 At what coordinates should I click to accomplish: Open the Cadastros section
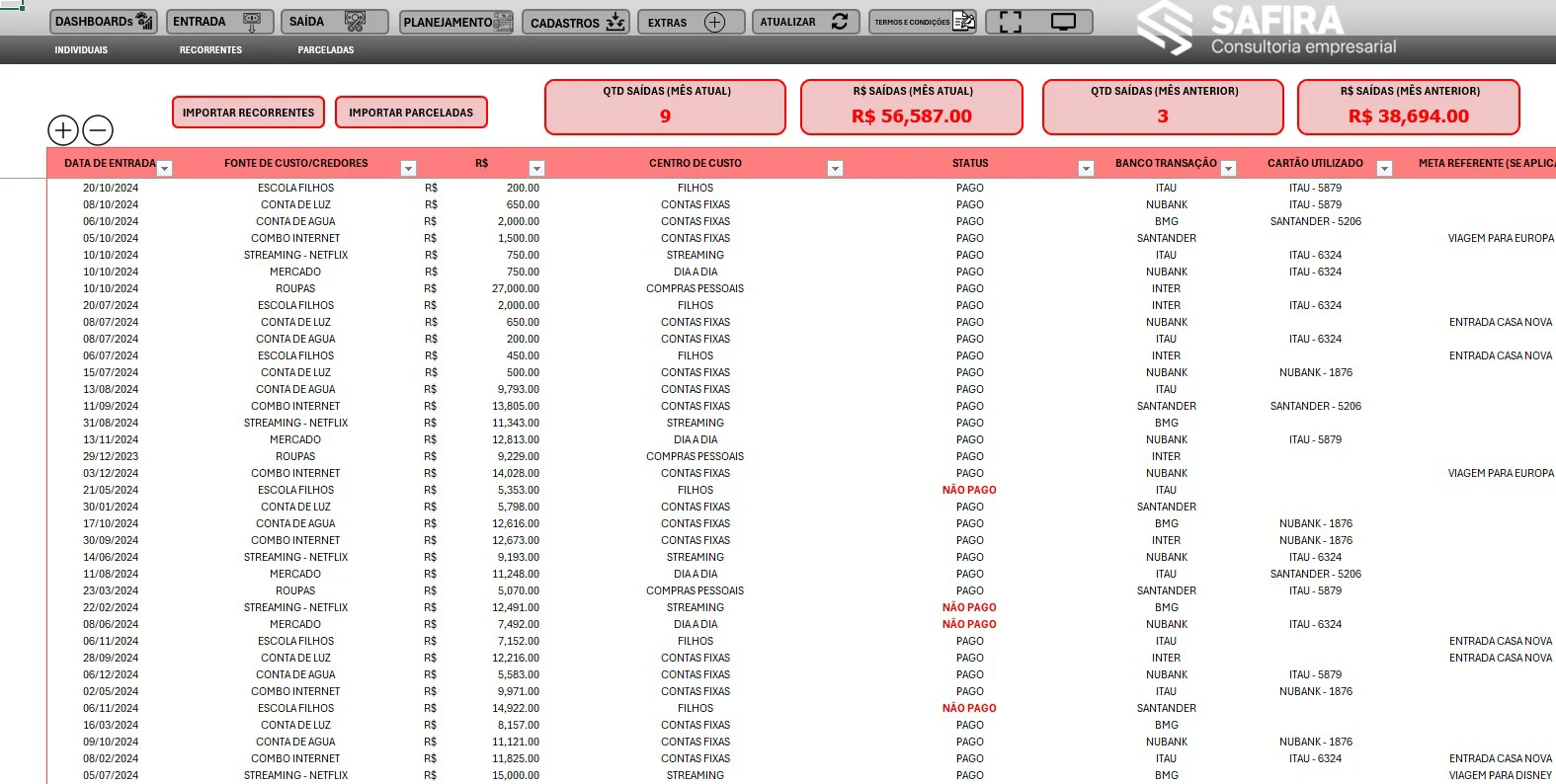tap(576, 22)
